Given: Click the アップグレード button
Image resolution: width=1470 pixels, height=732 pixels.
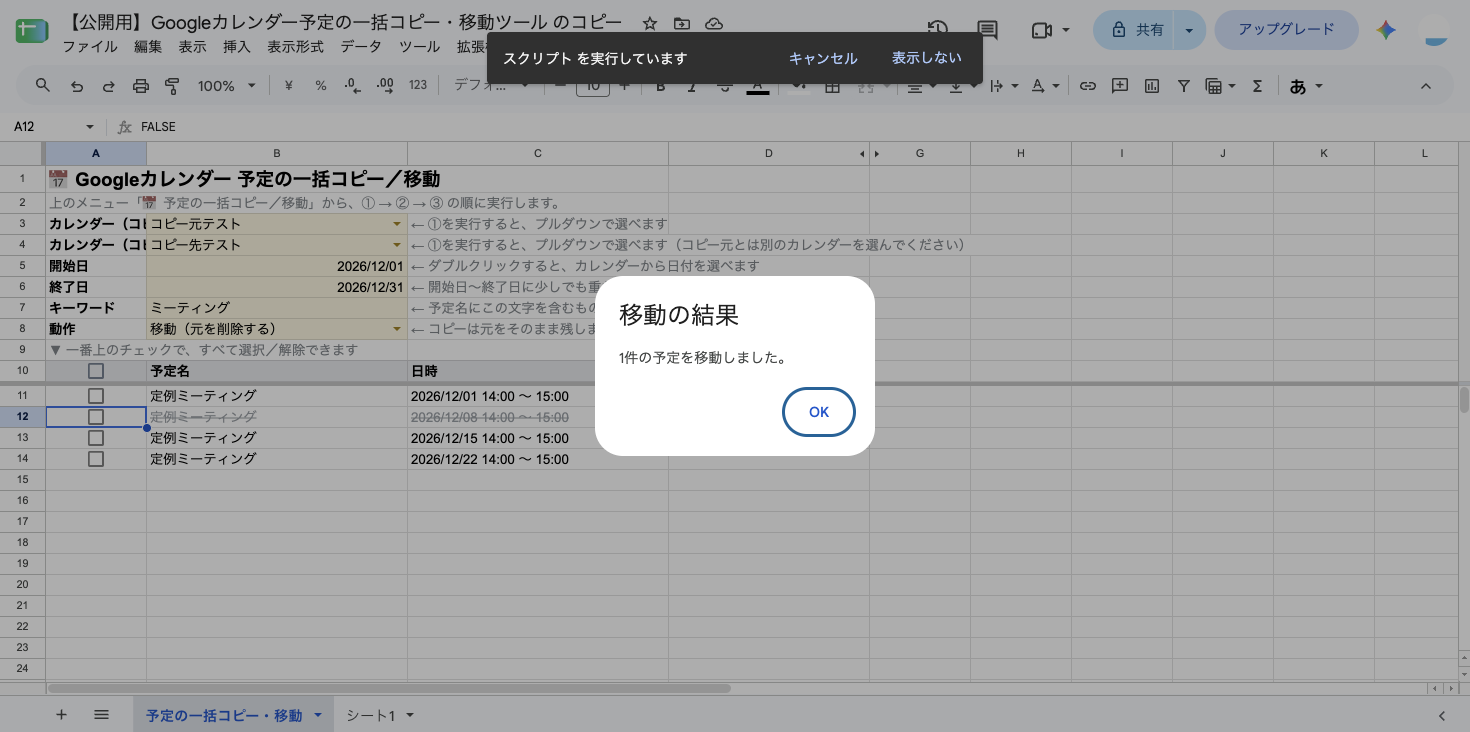Looking at the screenshot, I should pyautogui.click(x=1286, y=30).
